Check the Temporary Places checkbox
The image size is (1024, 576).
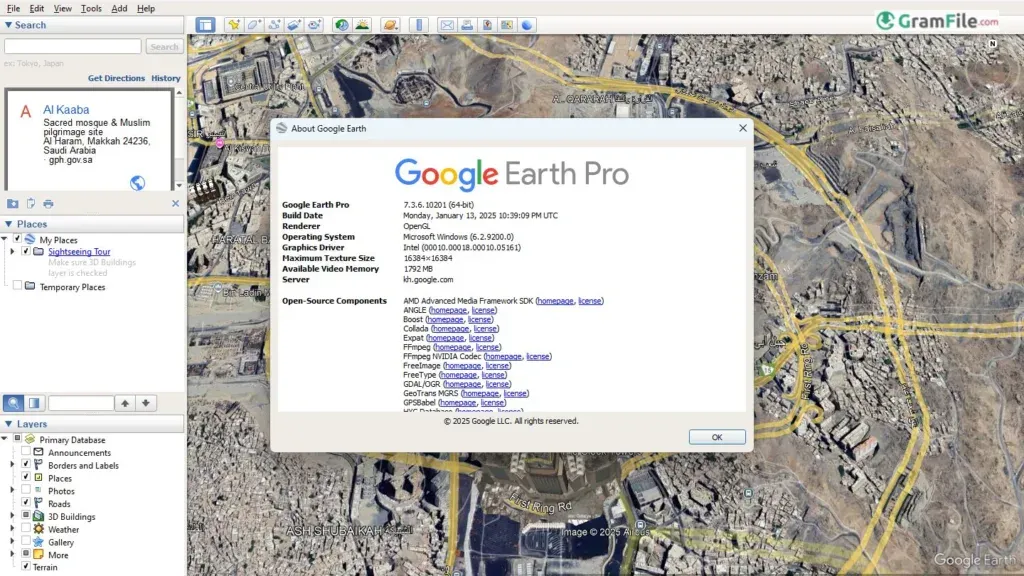[x=18, y=285]
